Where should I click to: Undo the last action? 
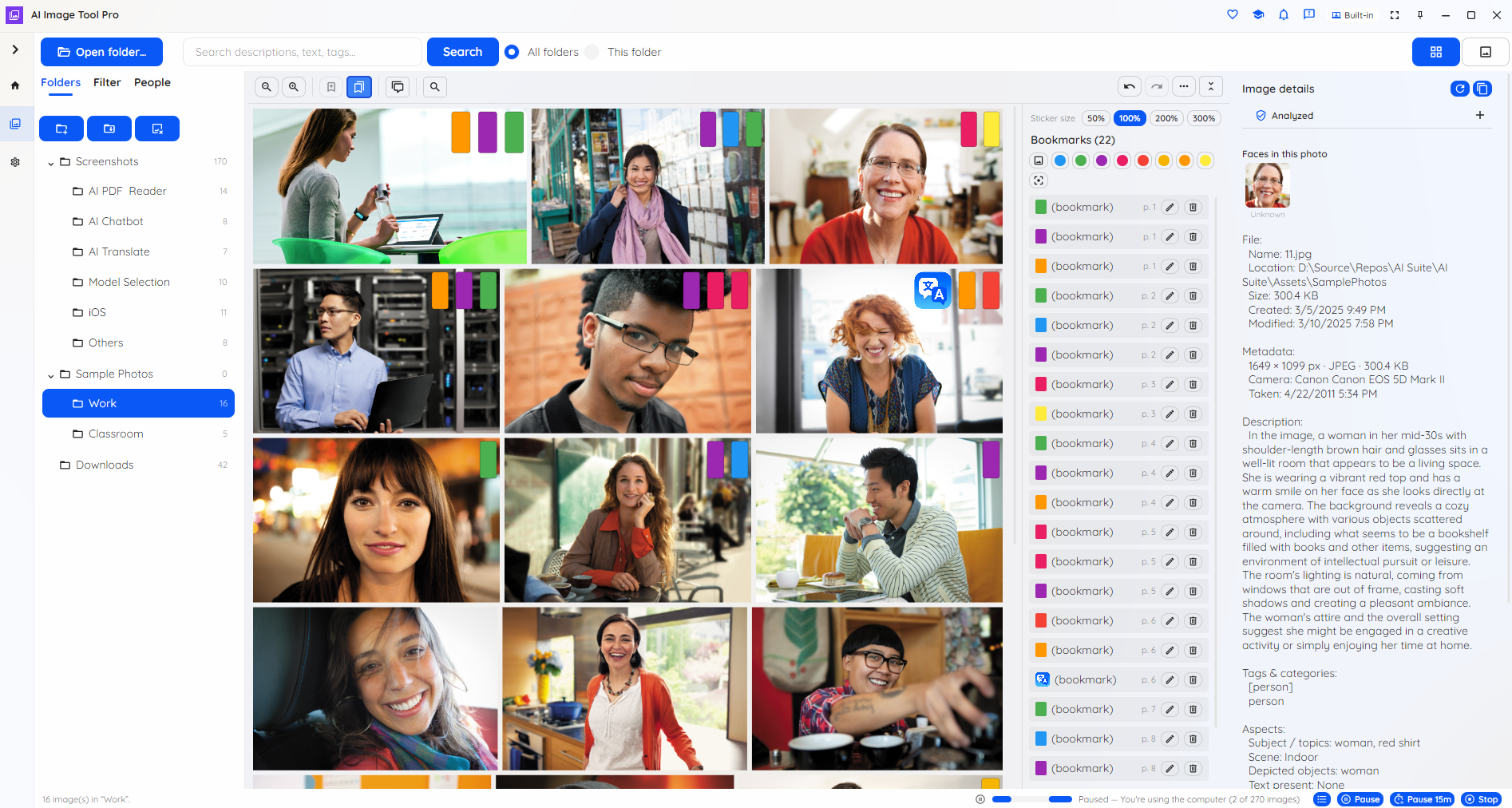point(1130,86)
